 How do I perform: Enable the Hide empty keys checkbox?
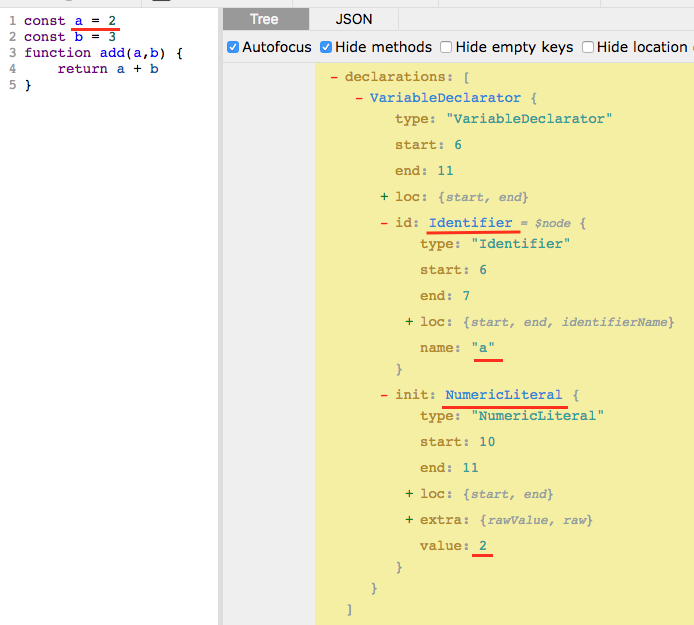(446, 47)
